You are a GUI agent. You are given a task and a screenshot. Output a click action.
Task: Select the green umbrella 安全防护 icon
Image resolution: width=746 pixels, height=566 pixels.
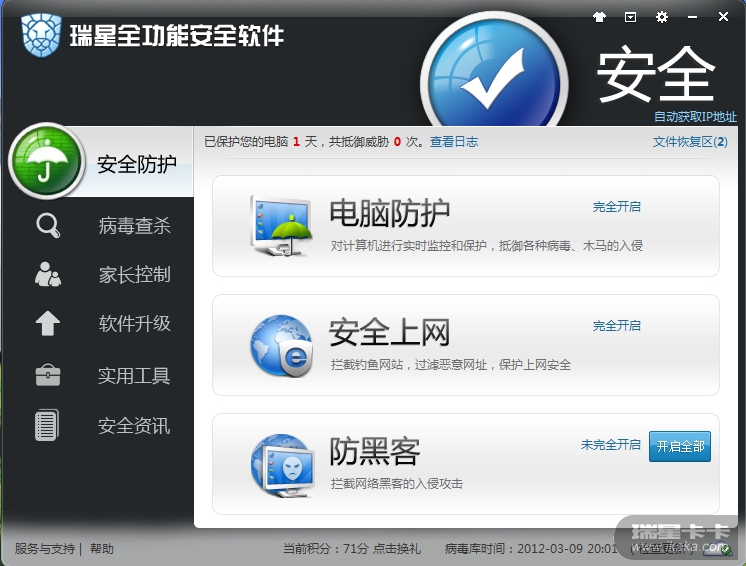click(46, 161)
